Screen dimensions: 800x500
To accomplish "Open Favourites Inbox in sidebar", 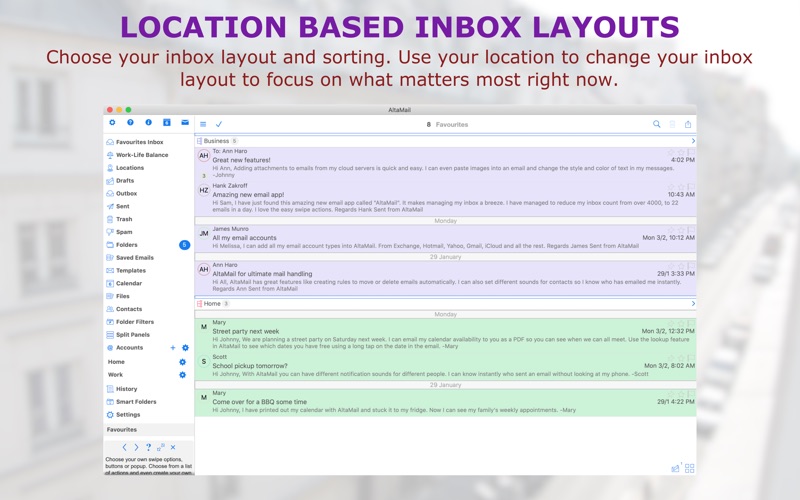I will tap(135, 142).
